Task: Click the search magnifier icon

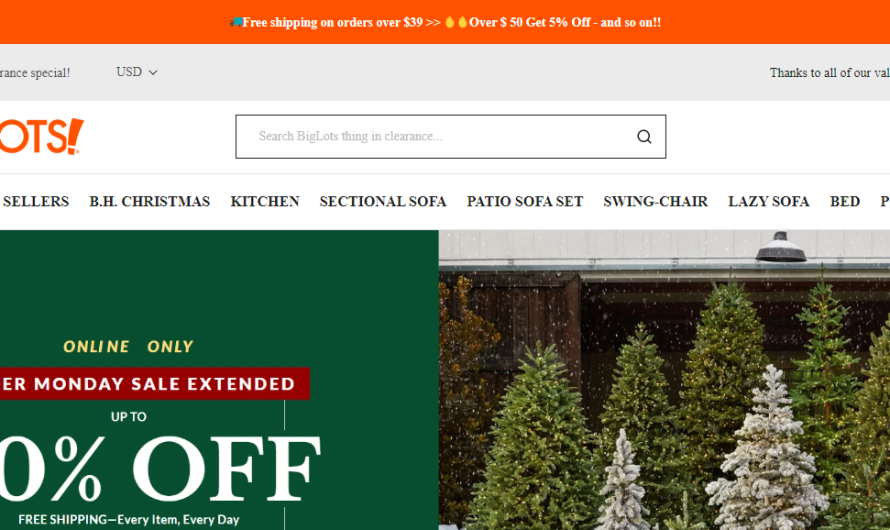Action: coord(644,137)
